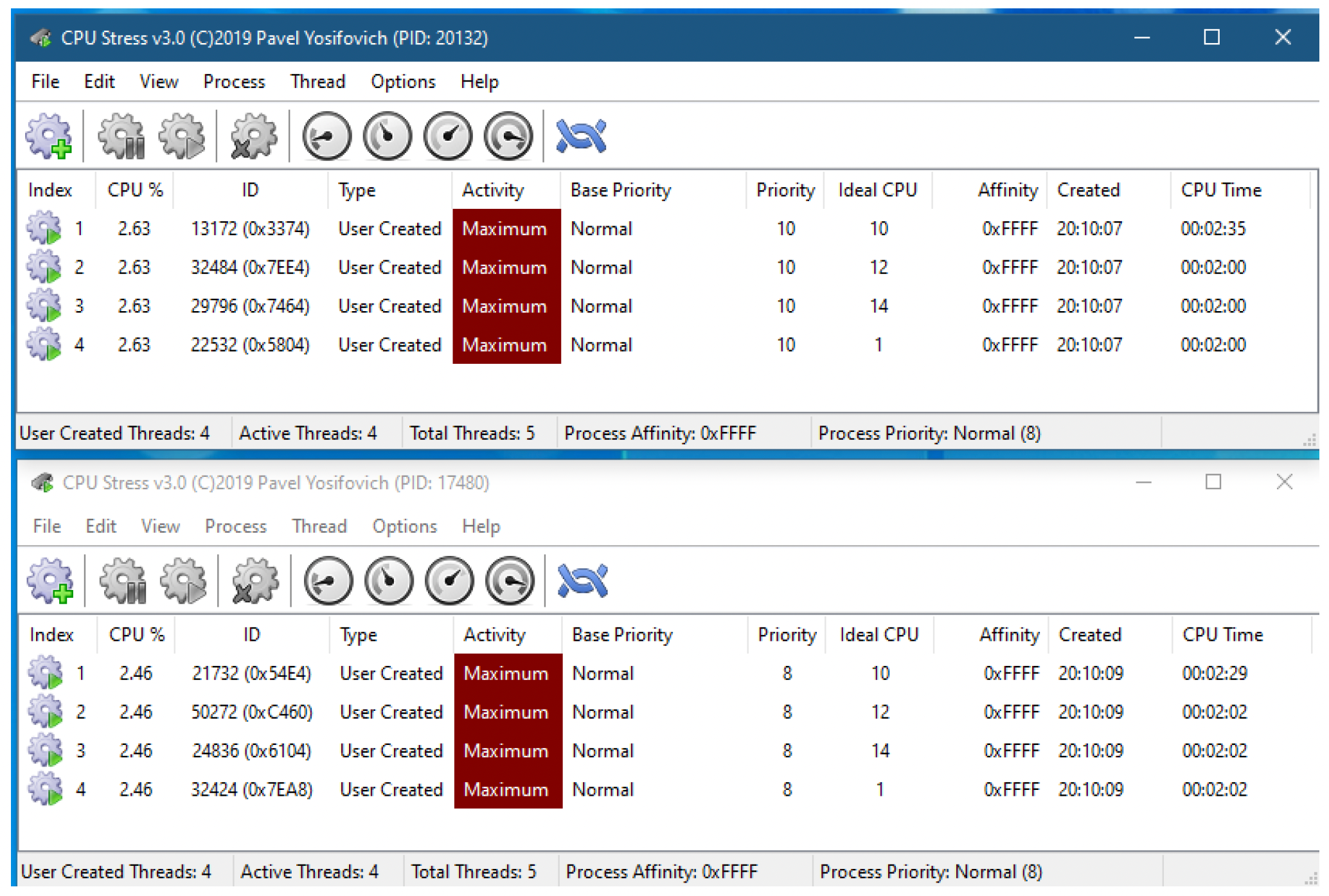Set high activity gauge in PID 20132 window

tap(448, 136)
